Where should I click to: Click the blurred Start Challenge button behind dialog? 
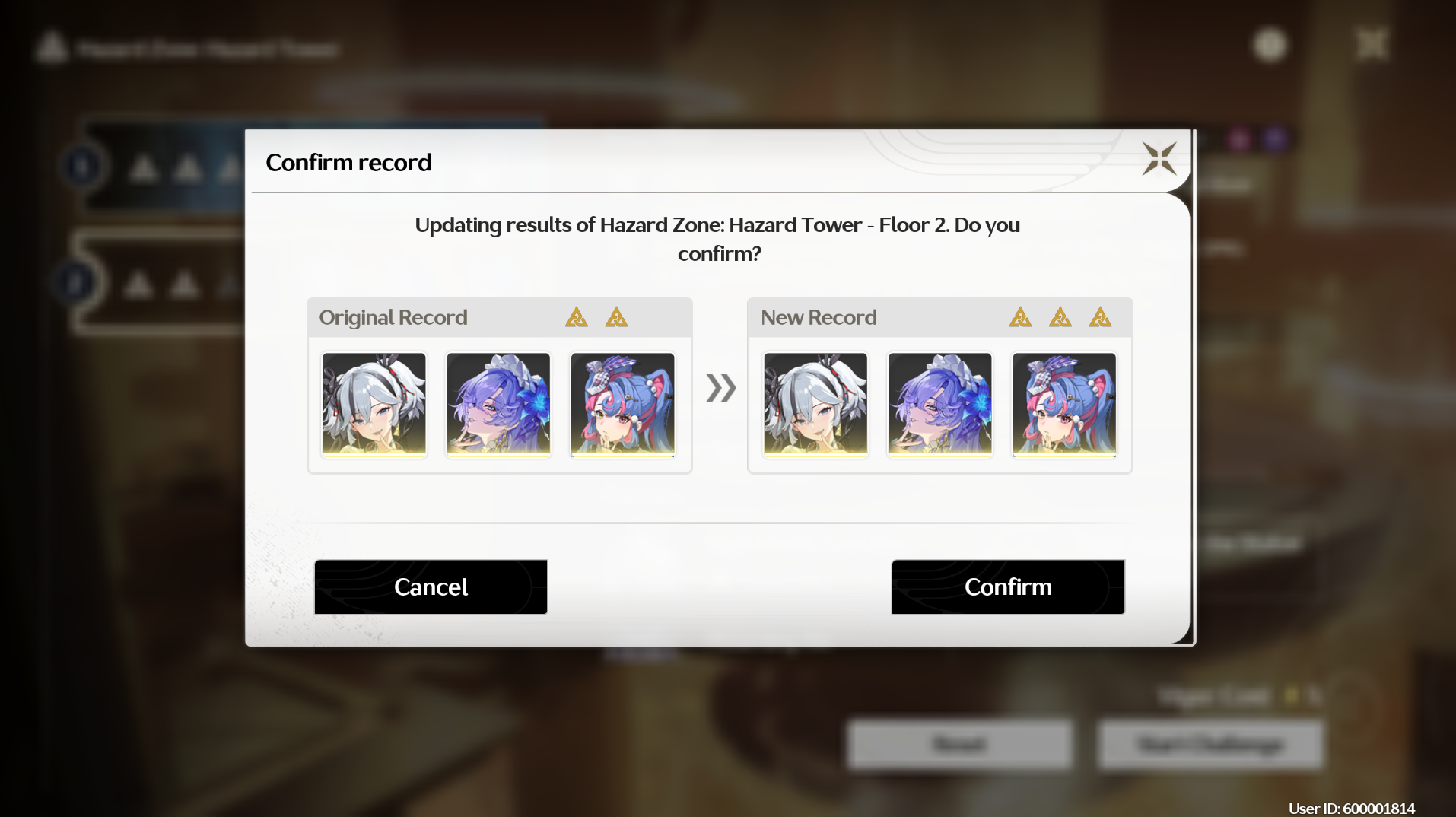click(x=1210, y=744)
